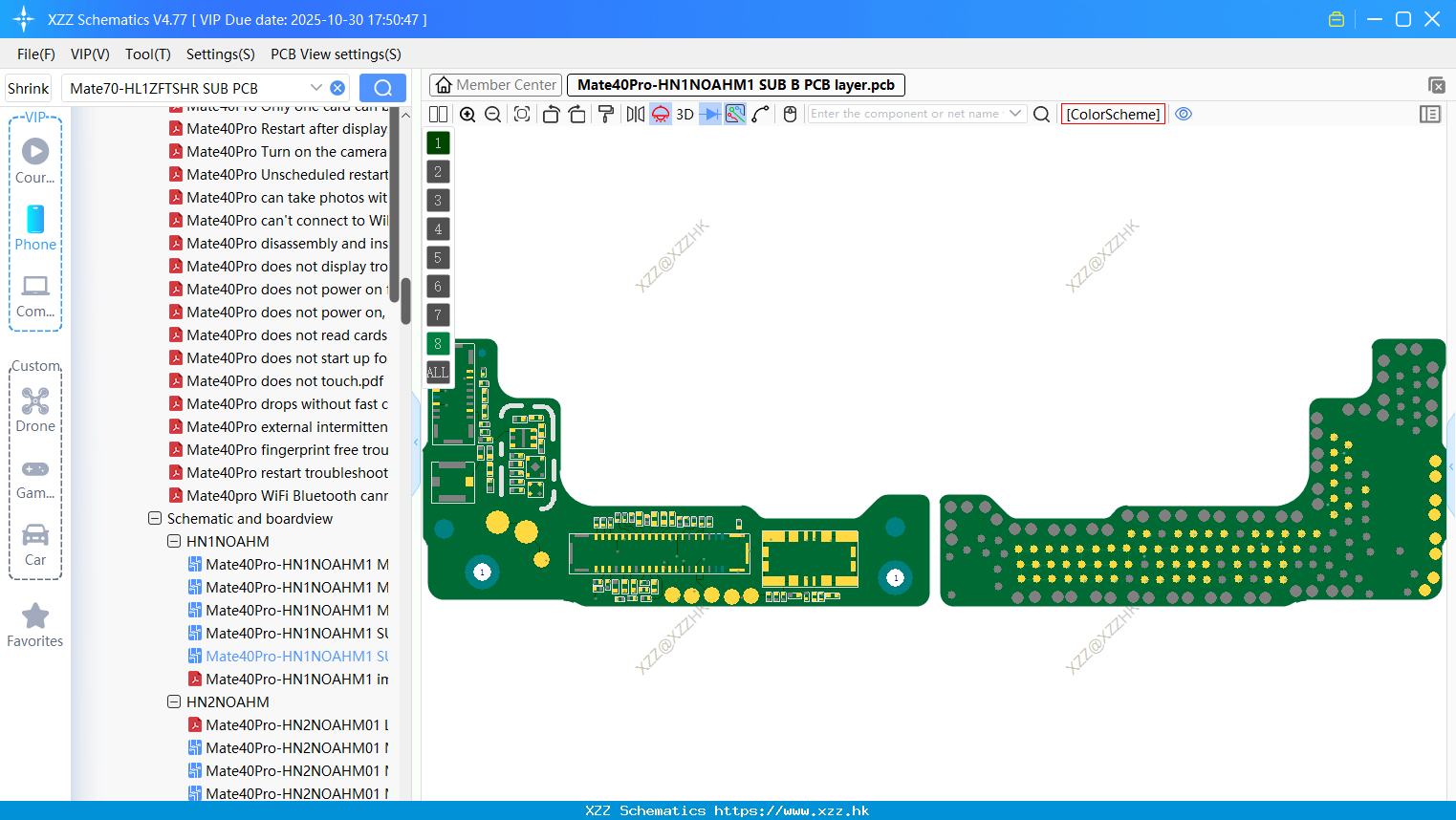
Task: Toggle the diode value mode icon
Action: 710,114
